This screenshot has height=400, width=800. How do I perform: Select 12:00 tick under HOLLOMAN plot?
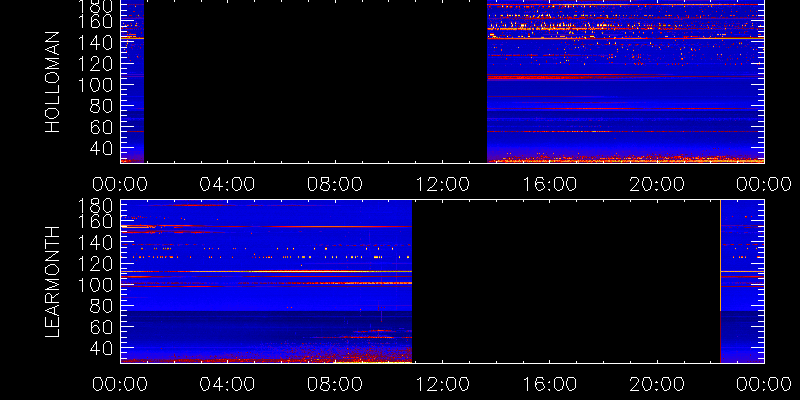442,184
